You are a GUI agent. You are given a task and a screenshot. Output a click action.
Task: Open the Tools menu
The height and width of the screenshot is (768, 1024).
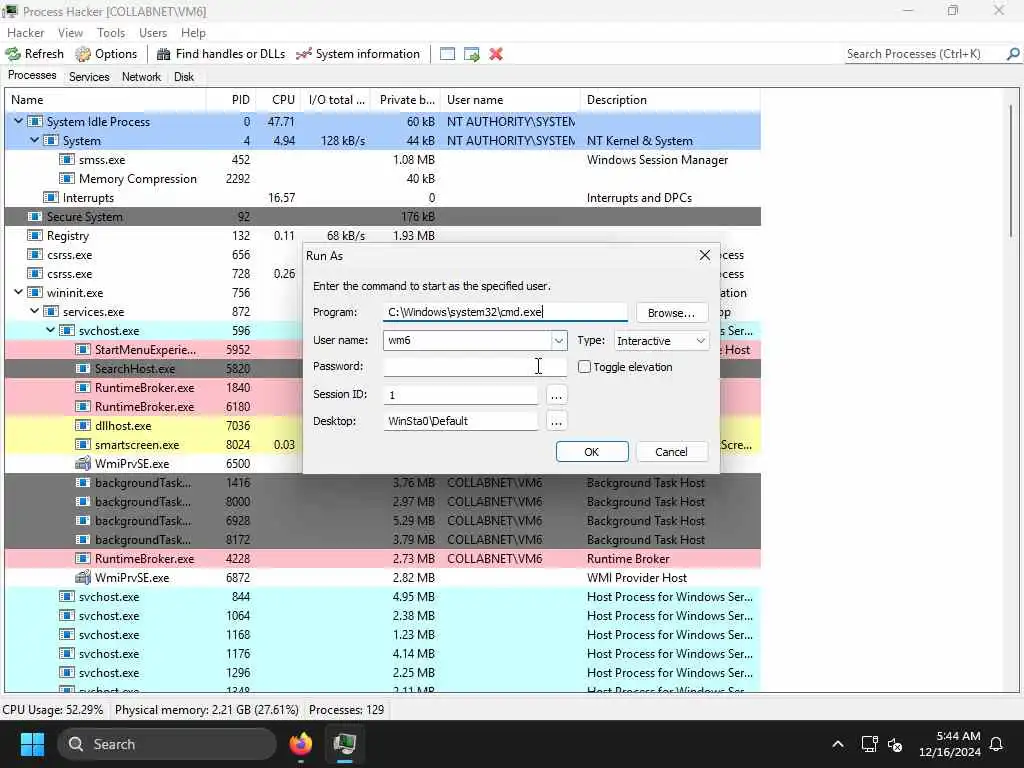[x=110, y=33]
